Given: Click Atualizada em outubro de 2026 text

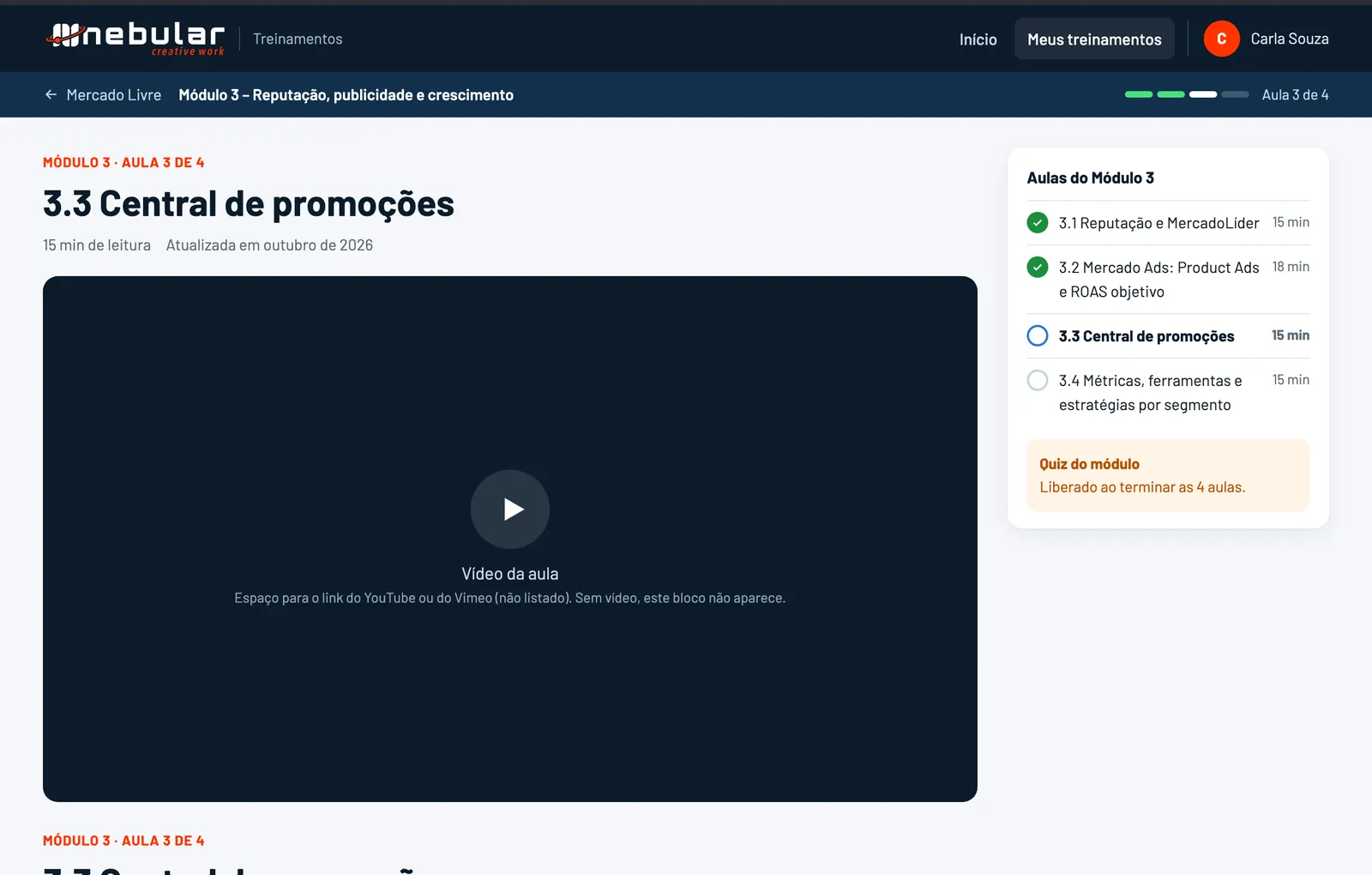Looking at the screenshot, I should [269, 245].
